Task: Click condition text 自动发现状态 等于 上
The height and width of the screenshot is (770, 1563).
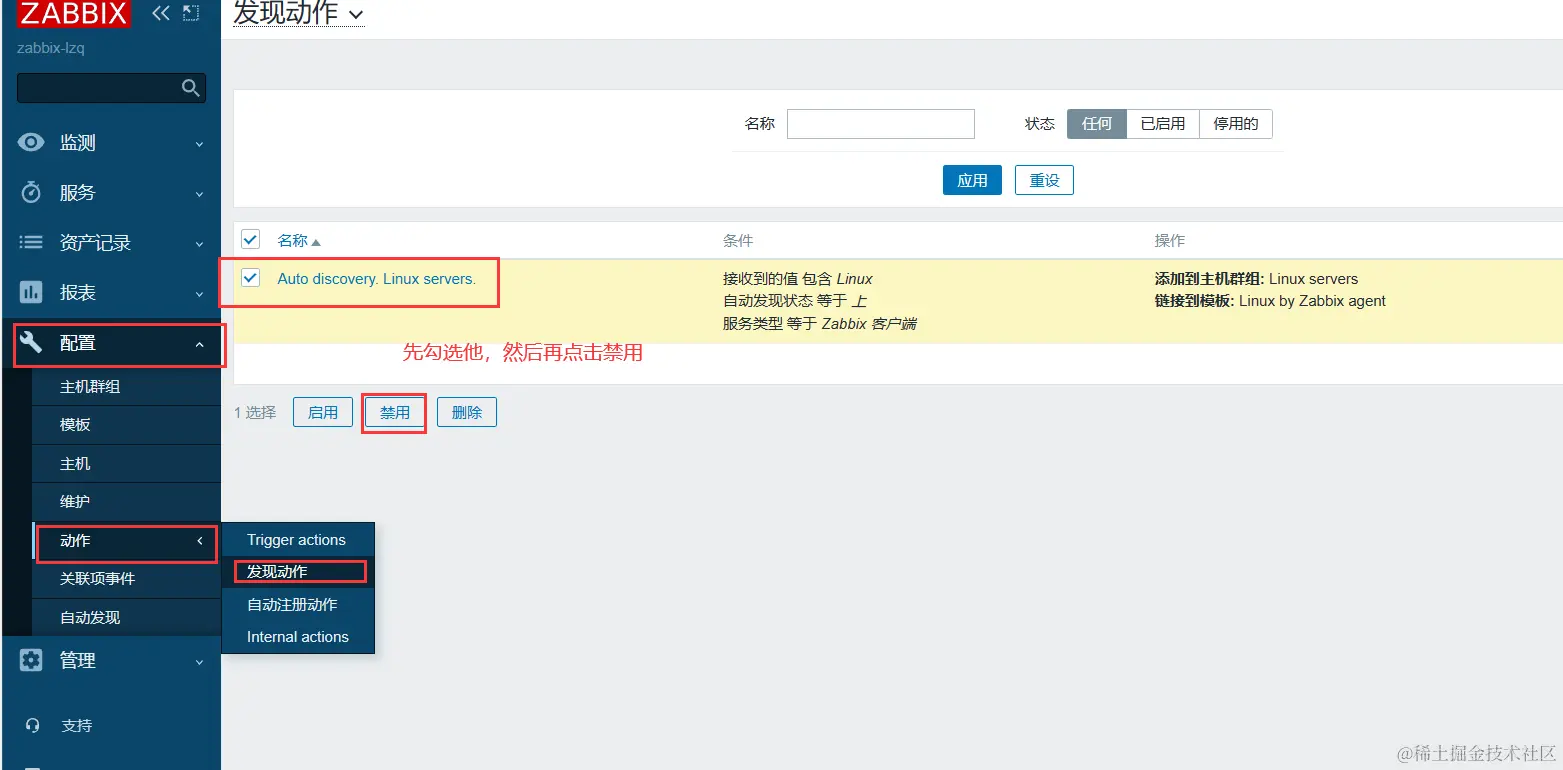Action: [795, 300]
